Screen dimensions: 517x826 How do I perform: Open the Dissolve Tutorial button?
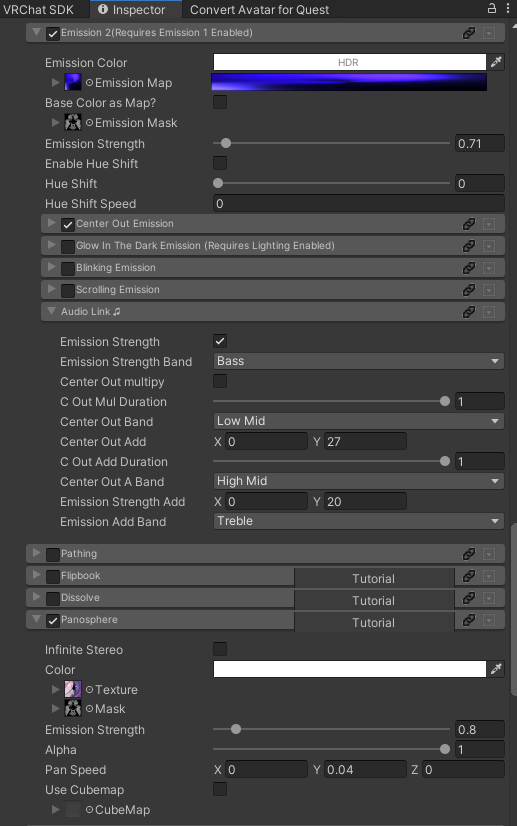(x=374, y=600)
